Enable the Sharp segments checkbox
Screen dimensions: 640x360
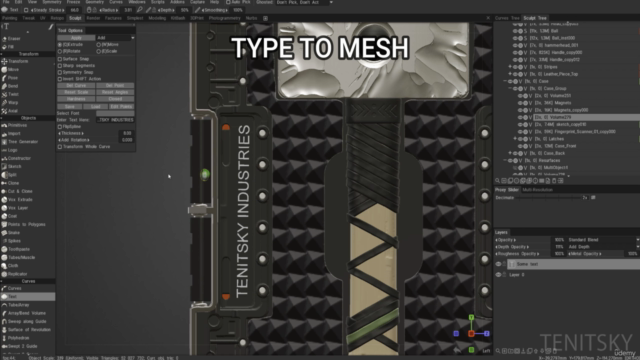pyautogui.click(x=60, y=65)
